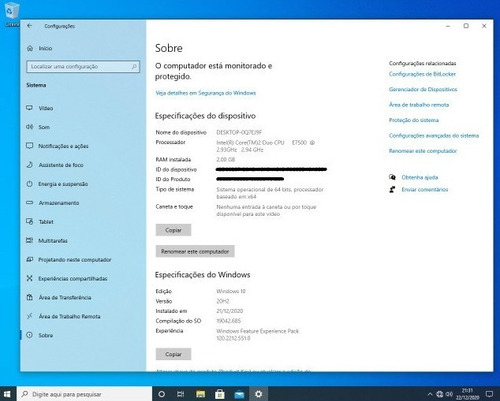Click the Energia e suspensão power icon
This screenshot has width=500, height=401.
coord(30,184)
